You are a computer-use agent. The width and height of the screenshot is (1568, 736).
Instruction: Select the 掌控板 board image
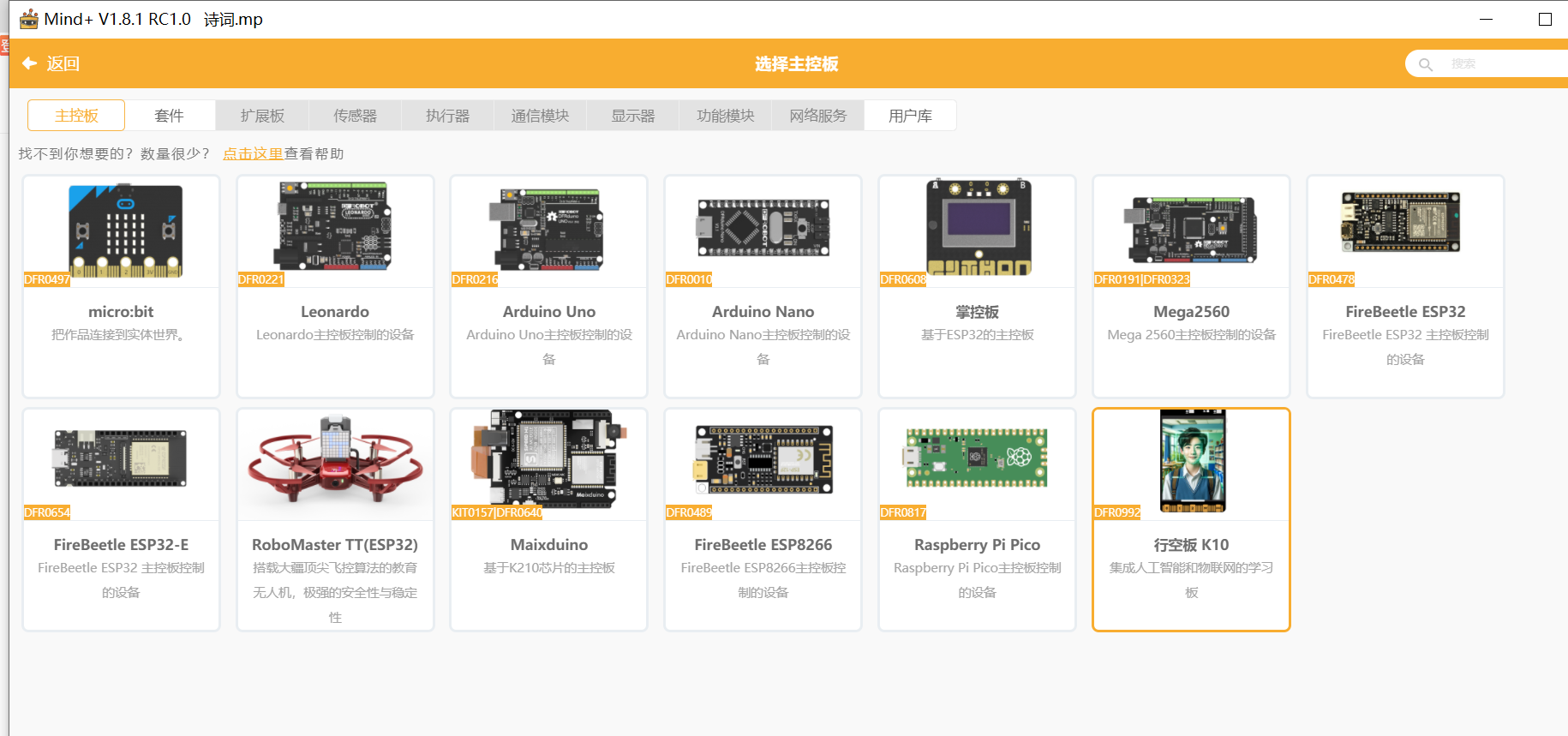click(979, 227)
